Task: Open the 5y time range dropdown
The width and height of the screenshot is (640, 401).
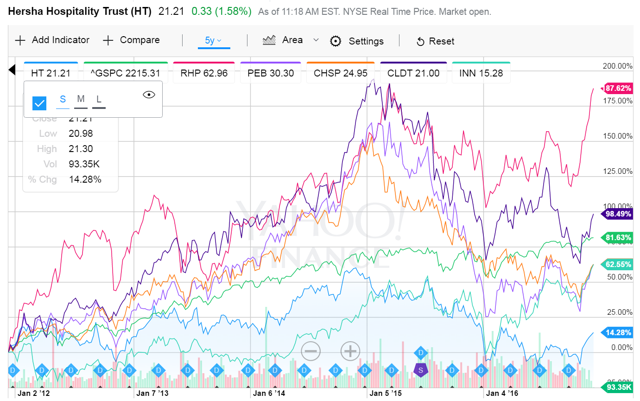Action: (213, 40)
